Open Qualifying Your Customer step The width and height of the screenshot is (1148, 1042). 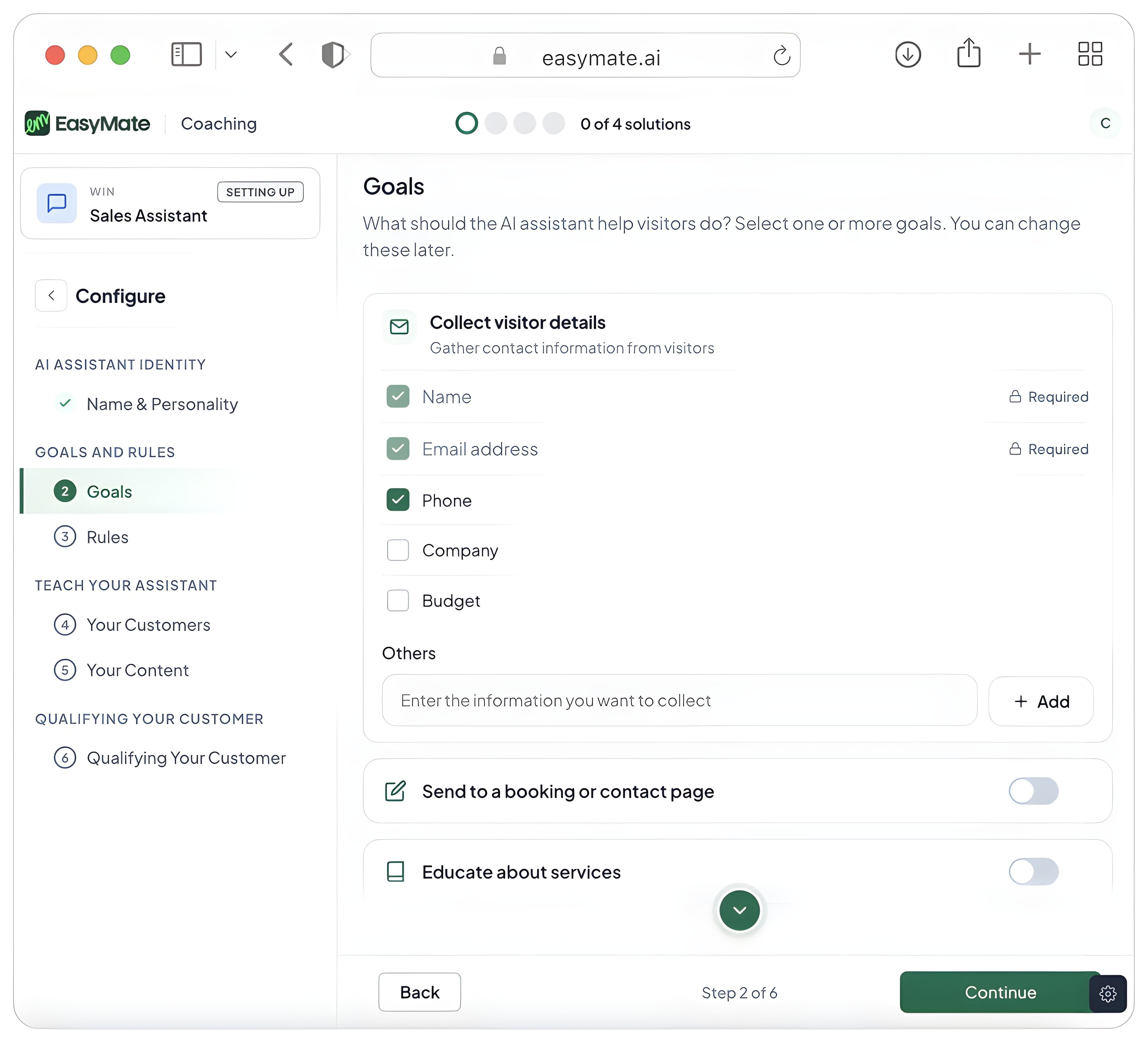pyautogui.click(x=186, y=758)
